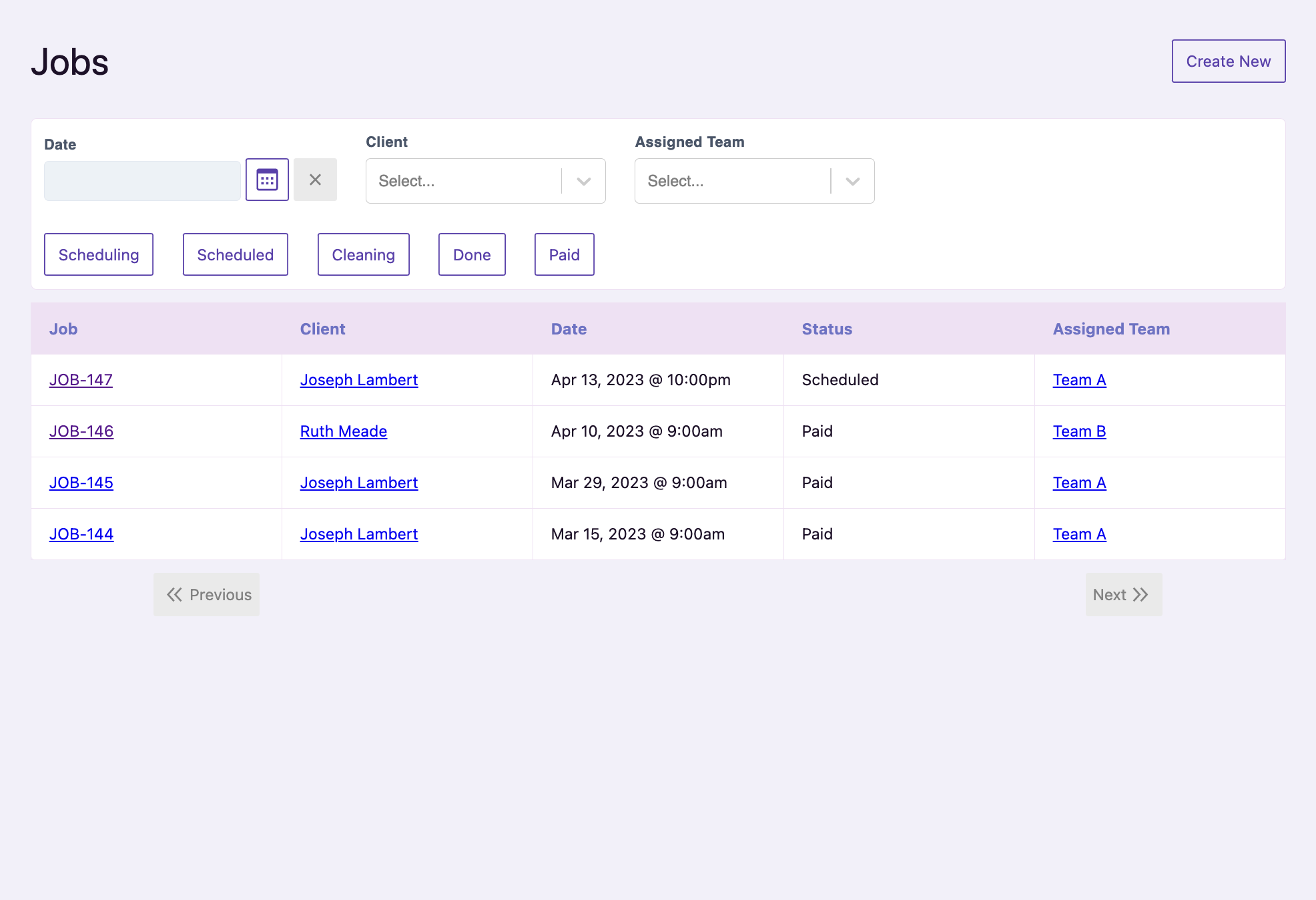This screenshot has width=1316, height=900.
Task: Open the Client Select combo box
Action: click(x=464, y=181)
